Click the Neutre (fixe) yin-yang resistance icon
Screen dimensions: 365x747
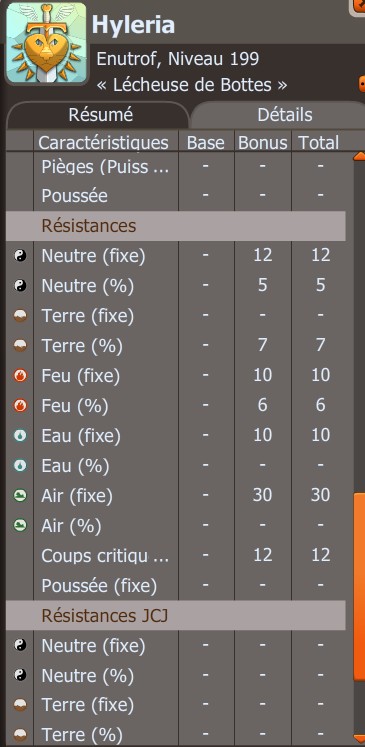pyautogui.click(x=20, y=256)
